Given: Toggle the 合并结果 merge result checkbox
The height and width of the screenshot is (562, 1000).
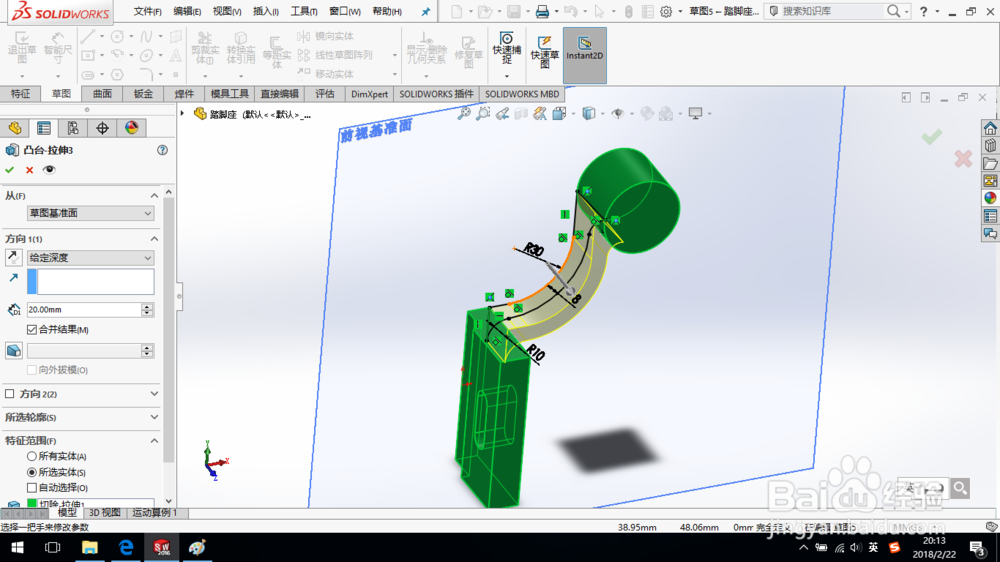Looking at the screenshot, I should pyautogui.click(x=32, y=329).
